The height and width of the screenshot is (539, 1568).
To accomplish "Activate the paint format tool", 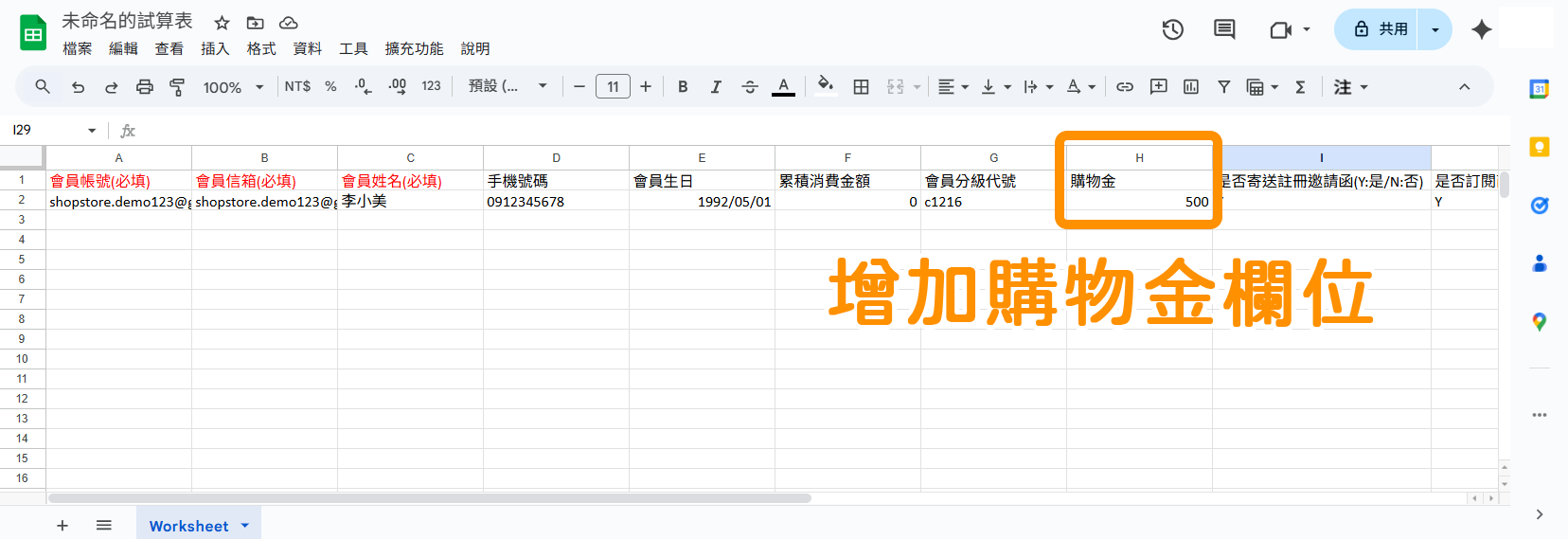I will click(177, 87).
